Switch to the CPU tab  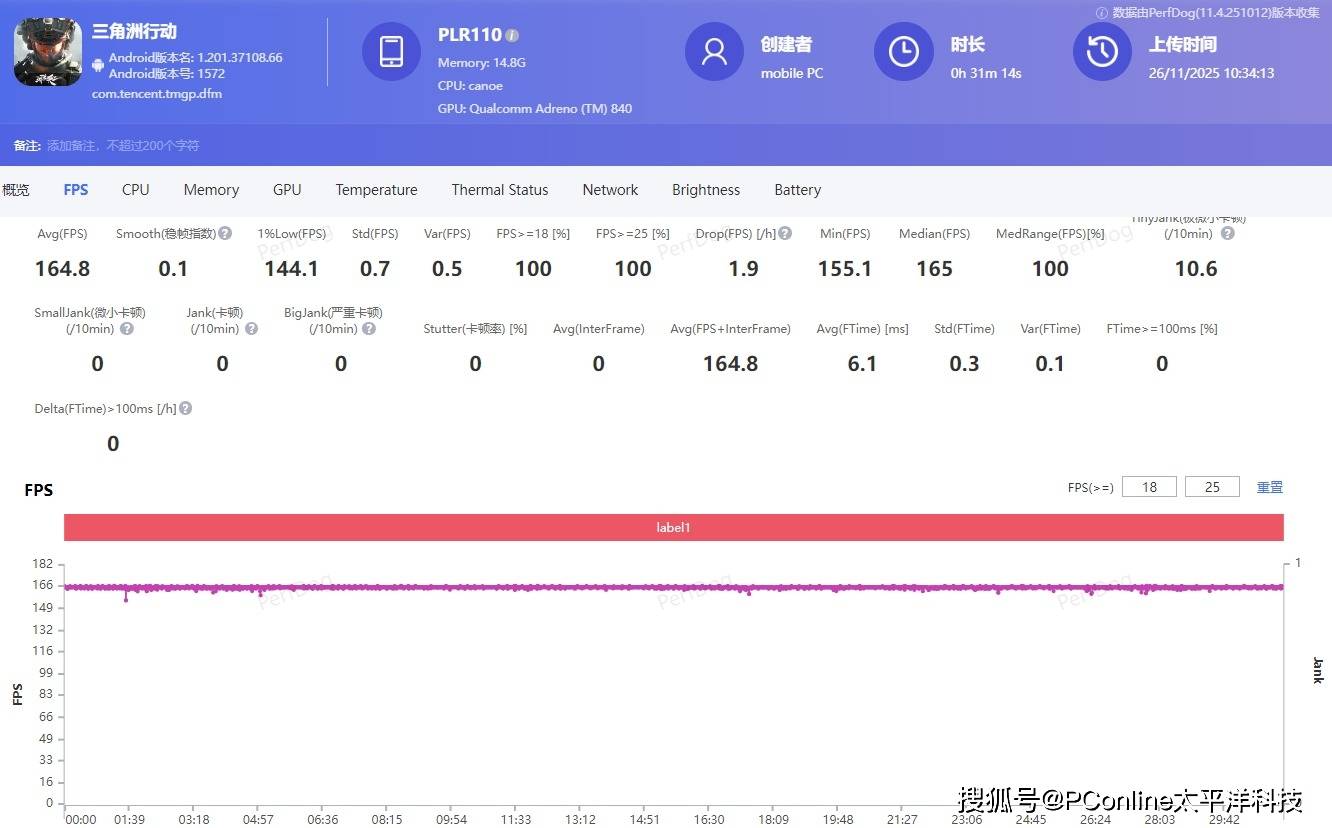135,190
